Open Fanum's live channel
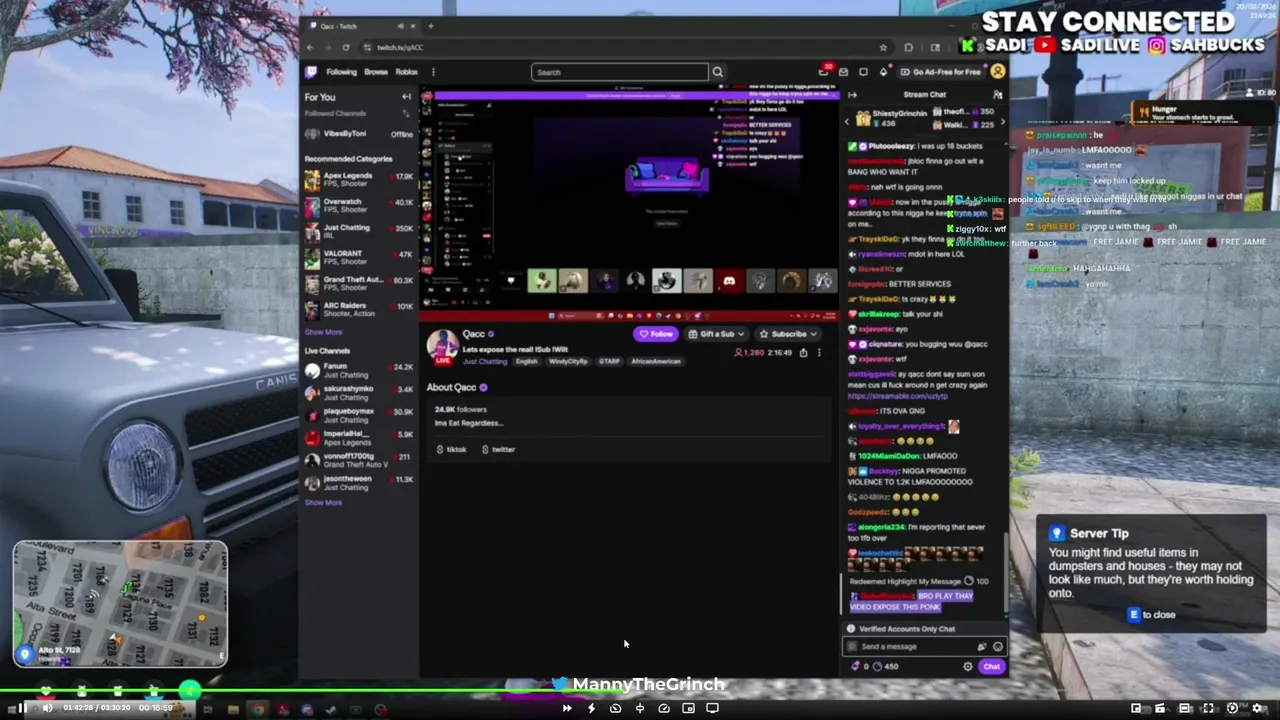Viewport: 1280px width, 720px height. [x=360, y=371]
